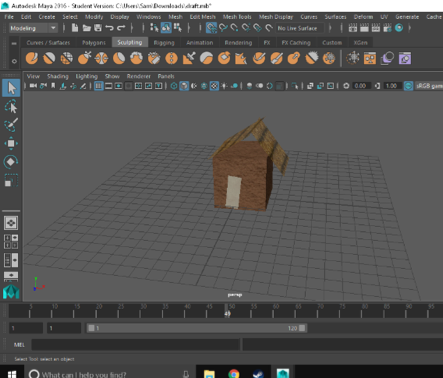Open the shelf tab selector menu icon
Screen dimensions: 443x378
[14, 43]
